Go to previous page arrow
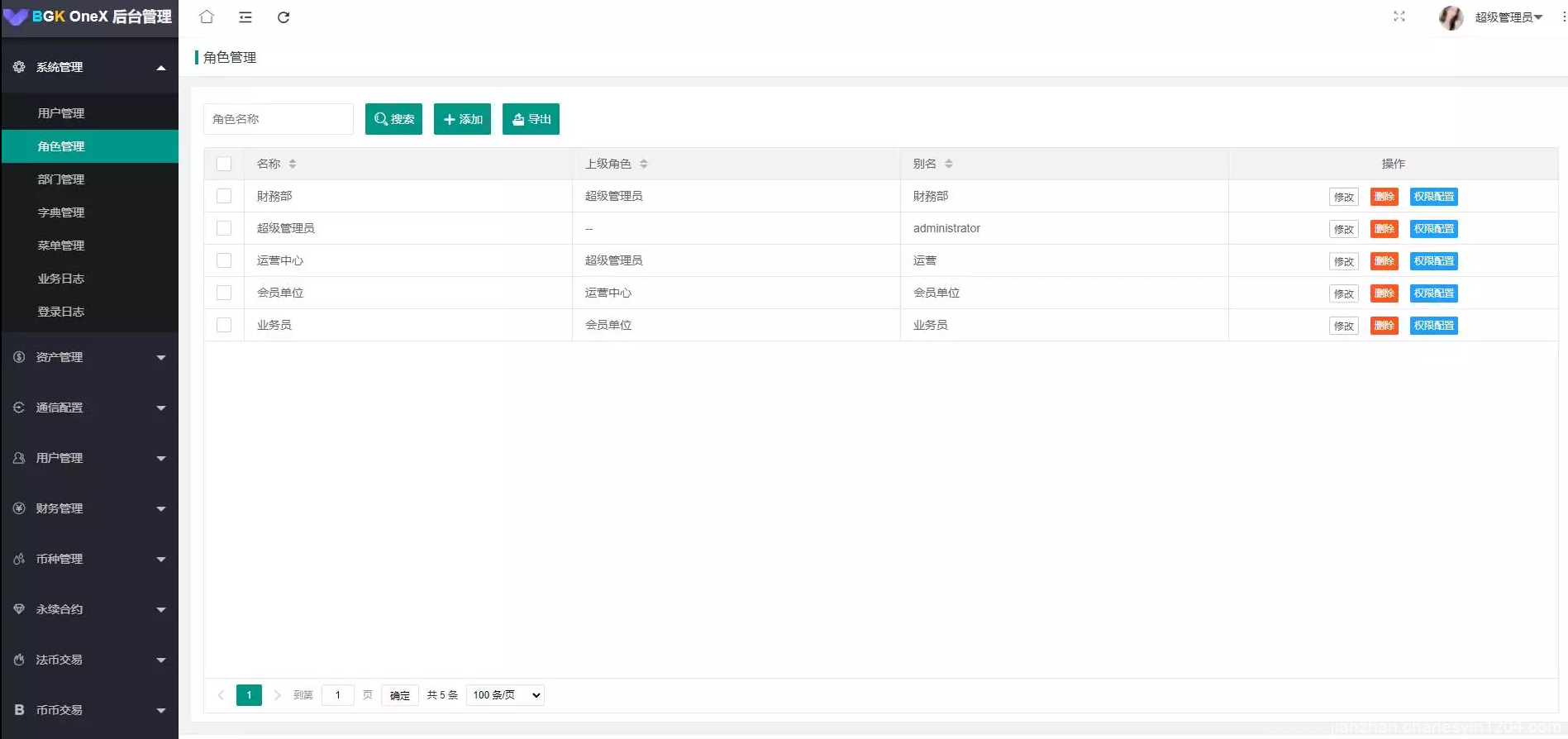The height and width of the screenshot is (739, 1568). [221, 695]
